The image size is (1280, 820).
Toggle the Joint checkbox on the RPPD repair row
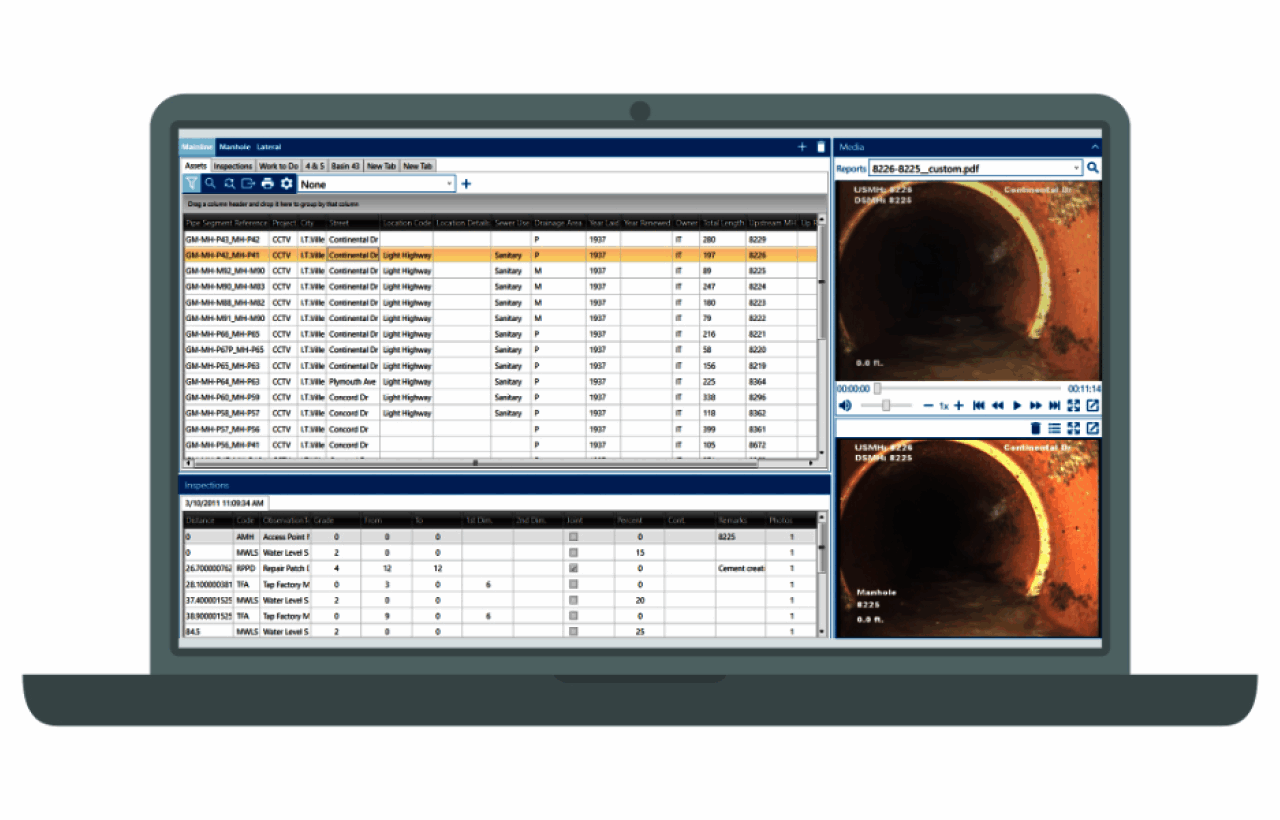[575, 568]
